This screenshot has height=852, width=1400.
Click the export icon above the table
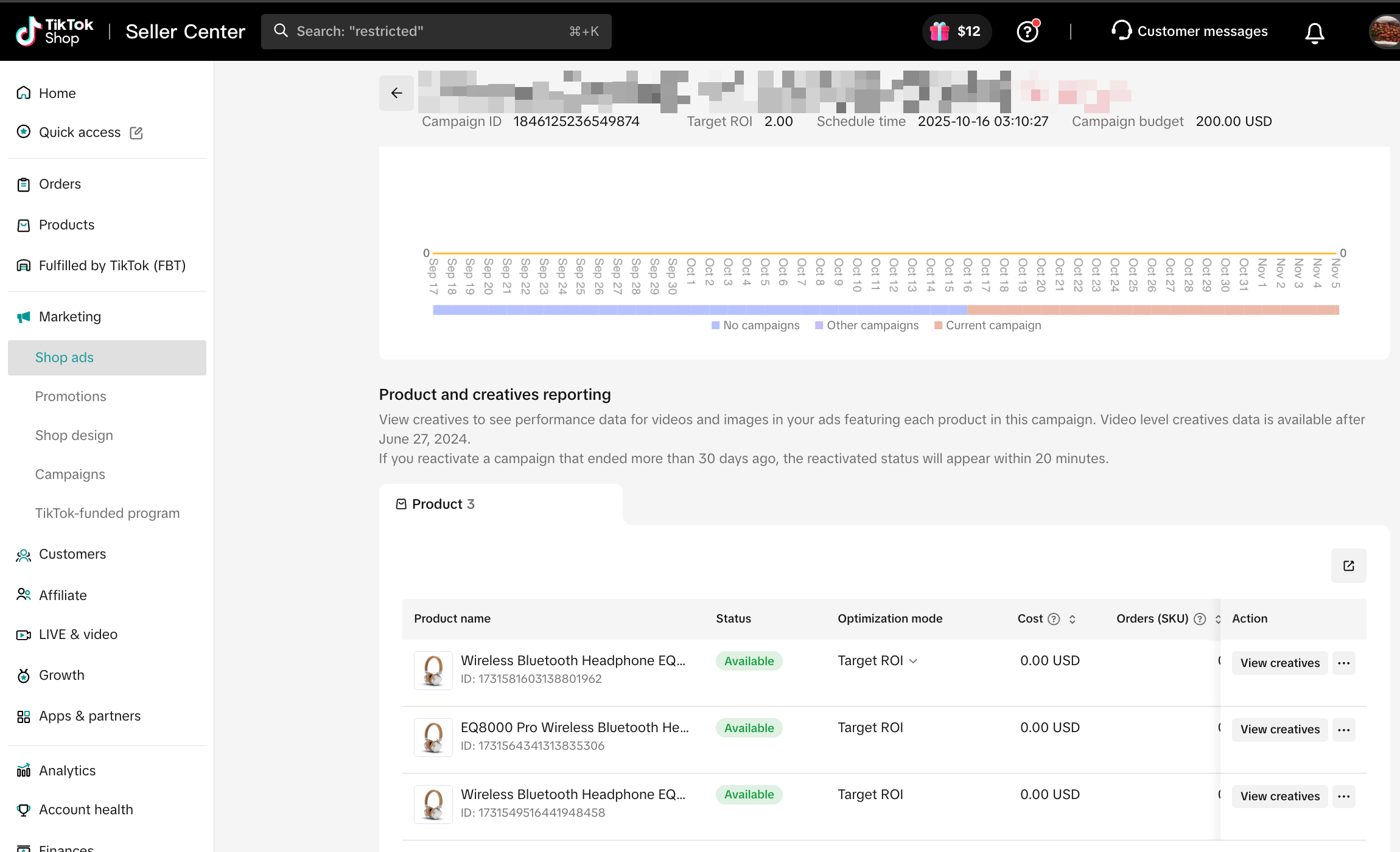[1348, 566]
